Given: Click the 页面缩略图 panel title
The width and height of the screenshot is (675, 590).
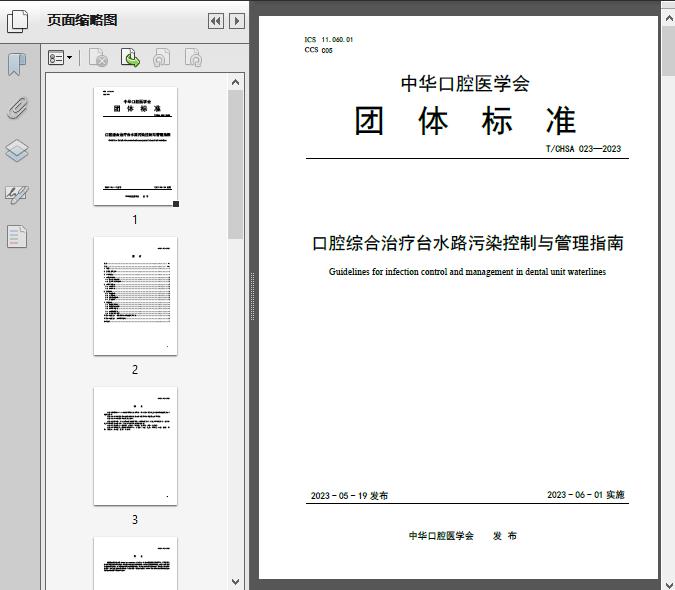Looking at the screenshot, I should tap(82, 20).
